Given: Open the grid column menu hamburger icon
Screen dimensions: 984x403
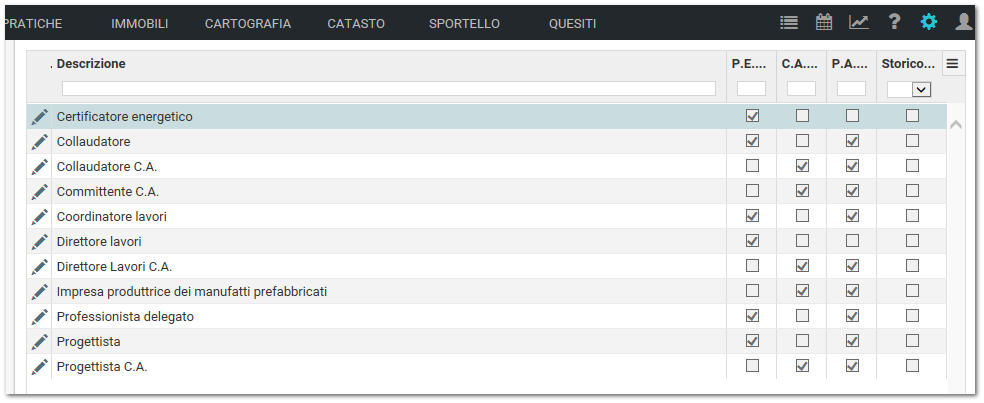Looking at the screenshot, I should click(953, 63).
